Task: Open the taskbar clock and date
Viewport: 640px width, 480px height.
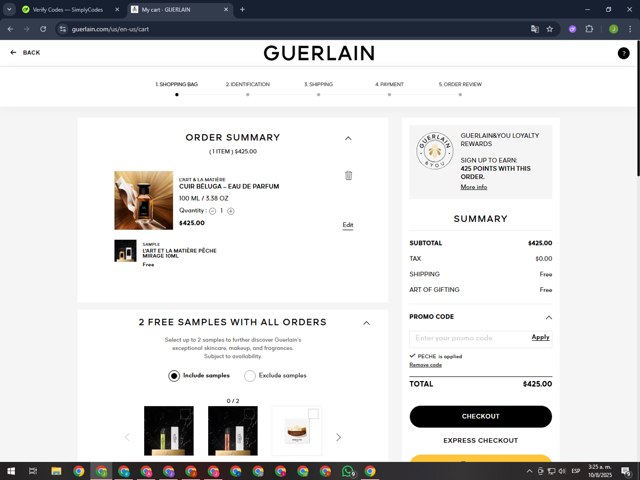Action: click(600, 471)
